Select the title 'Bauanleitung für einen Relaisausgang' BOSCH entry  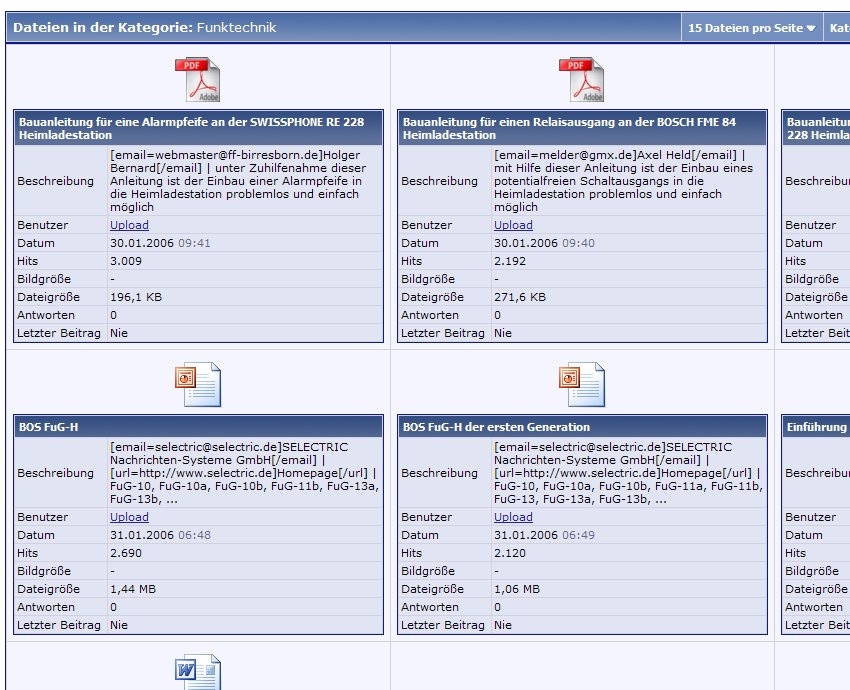582,128
